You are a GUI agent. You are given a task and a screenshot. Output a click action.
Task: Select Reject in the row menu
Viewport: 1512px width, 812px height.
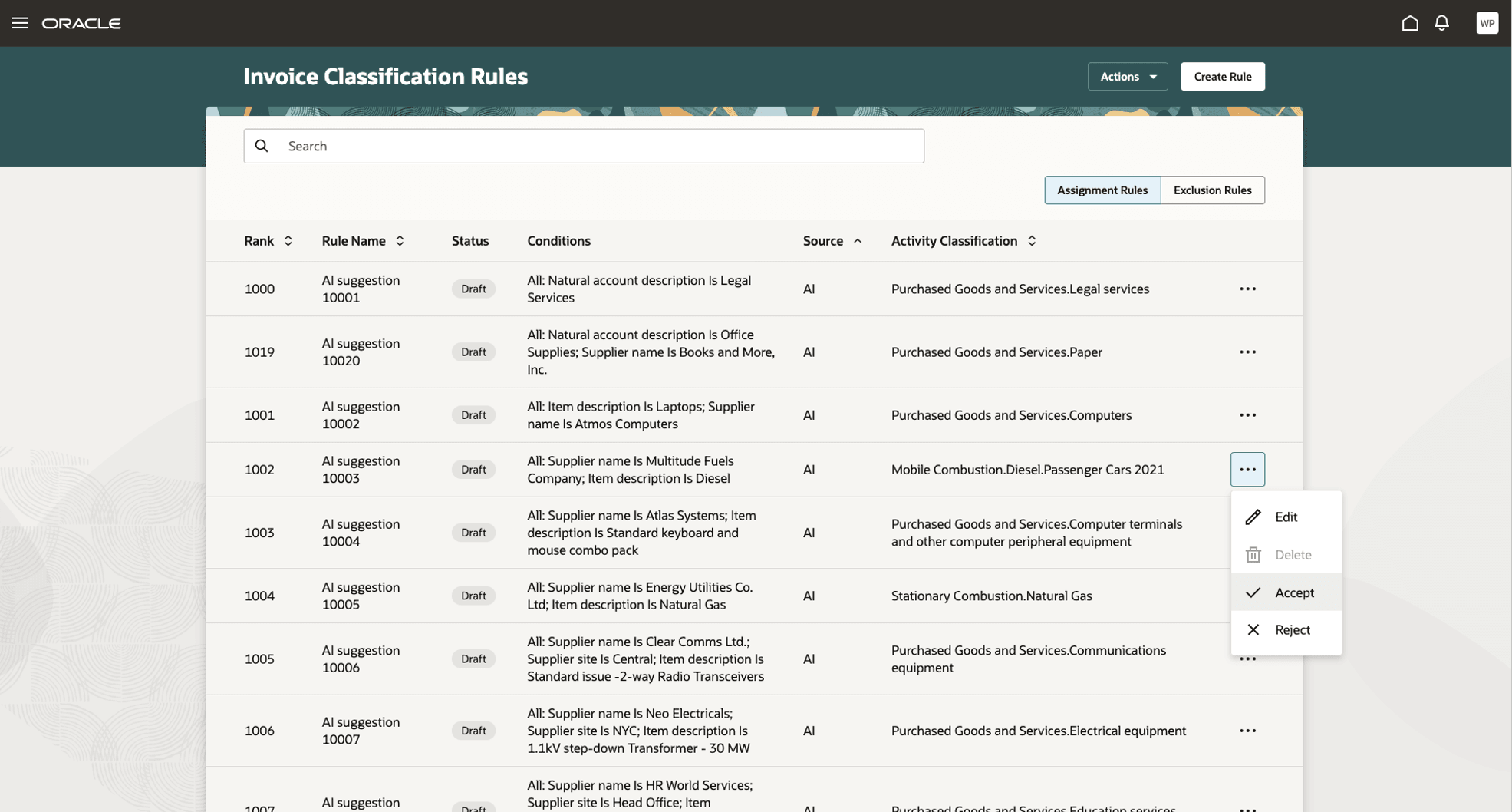click(1292, 630)
